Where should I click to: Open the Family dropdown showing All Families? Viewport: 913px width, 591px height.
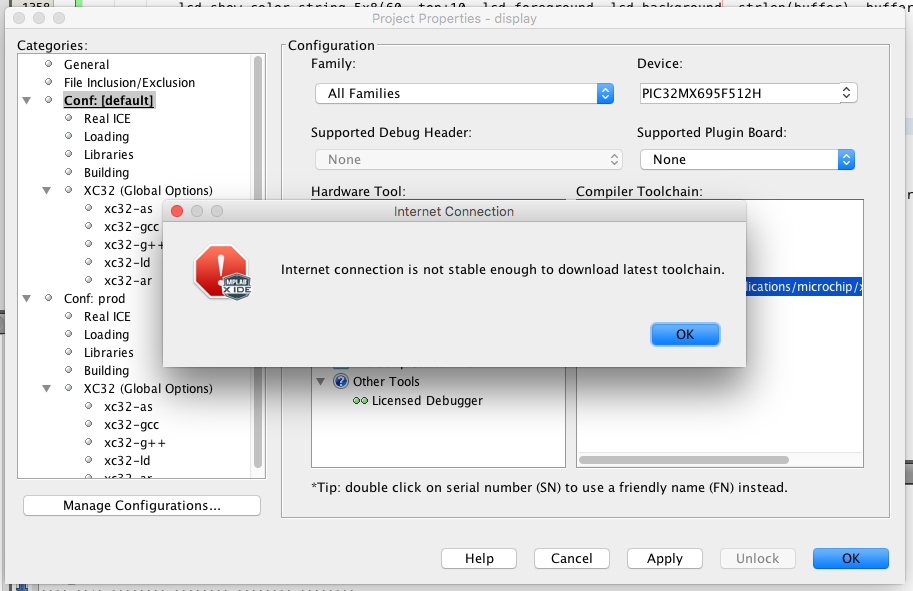(x=464, y=93)
